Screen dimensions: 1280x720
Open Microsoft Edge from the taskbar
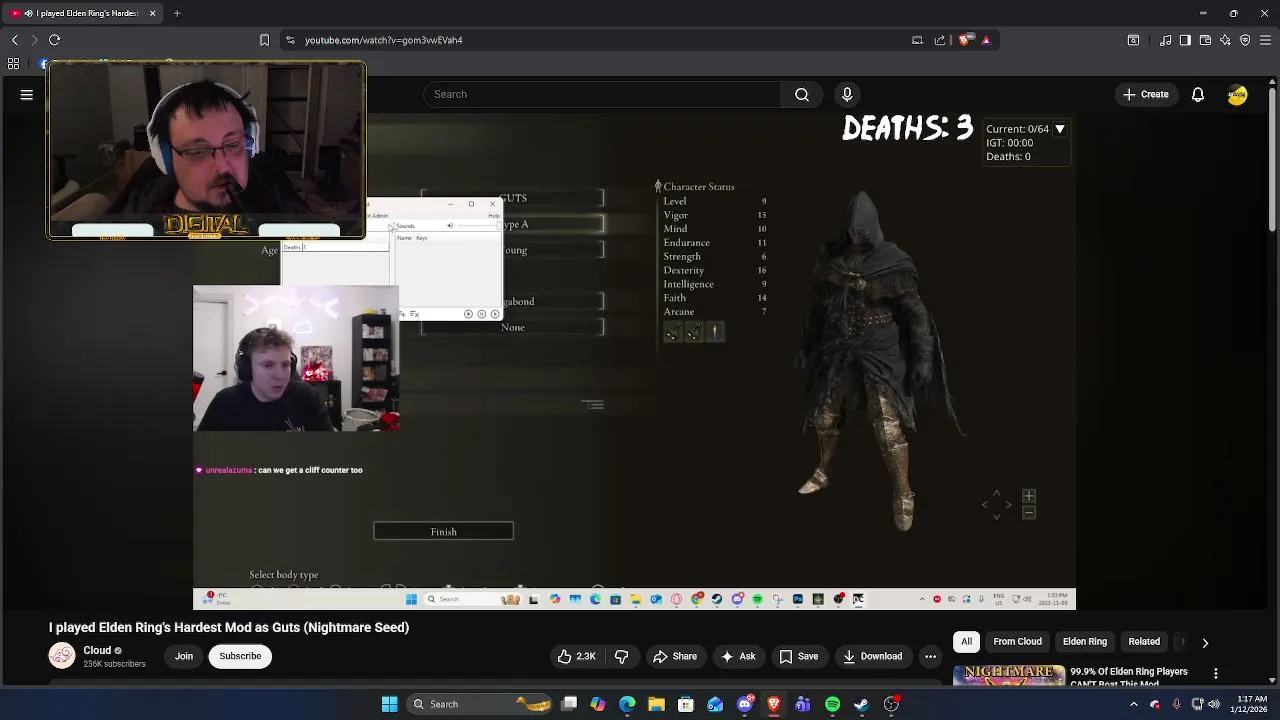coord(627,704)
